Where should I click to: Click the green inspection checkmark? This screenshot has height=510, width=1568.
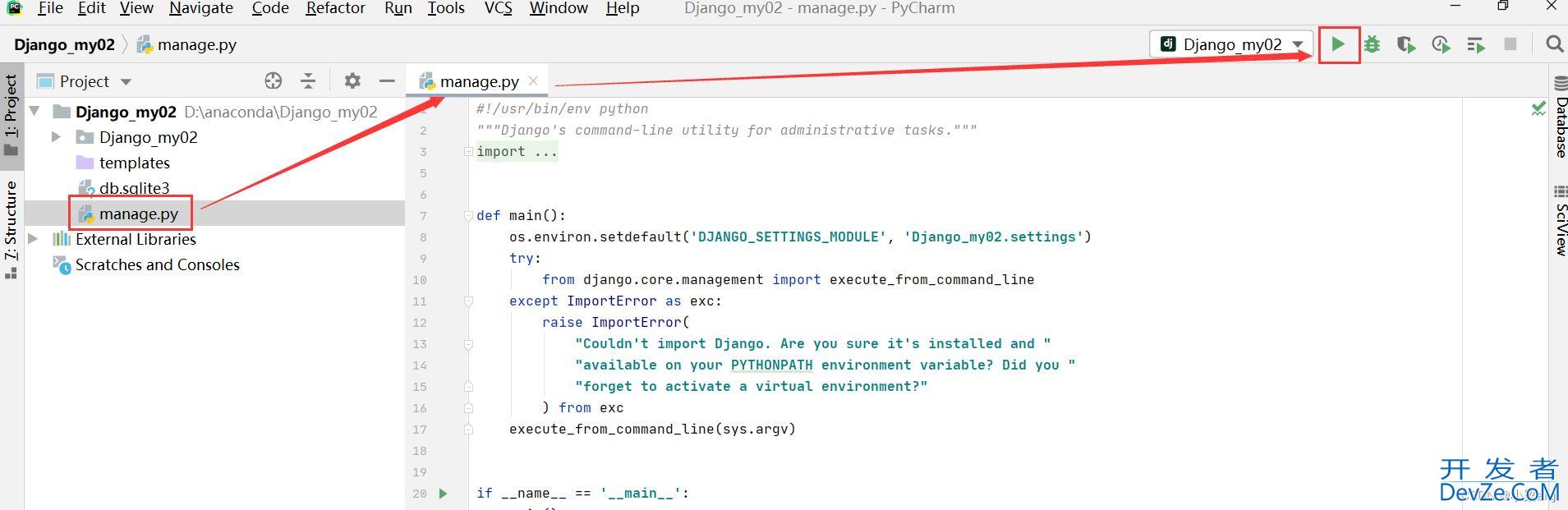click(x=1538, y=108)
